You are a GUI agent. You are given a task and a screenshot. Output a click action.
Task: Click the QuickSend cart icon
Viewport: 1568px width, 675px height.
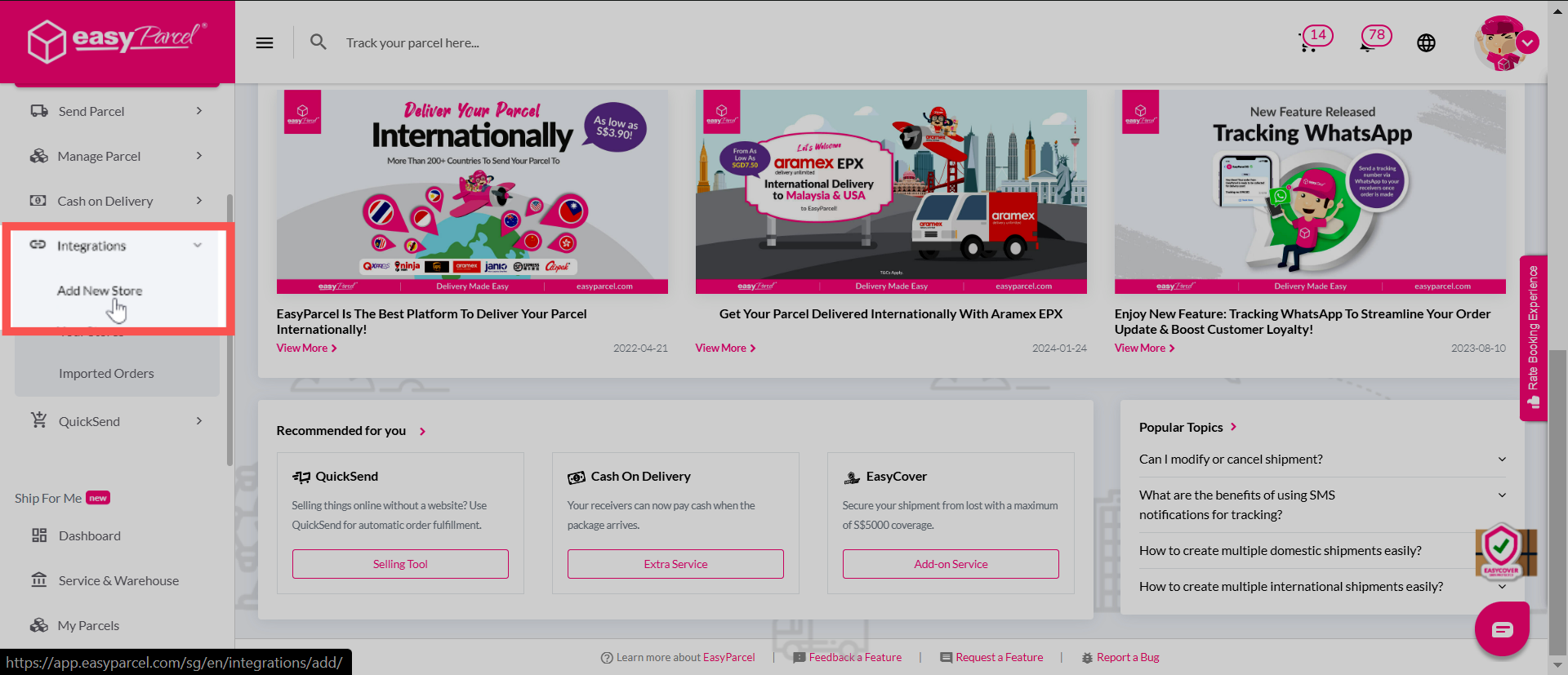tap(39, 420)
